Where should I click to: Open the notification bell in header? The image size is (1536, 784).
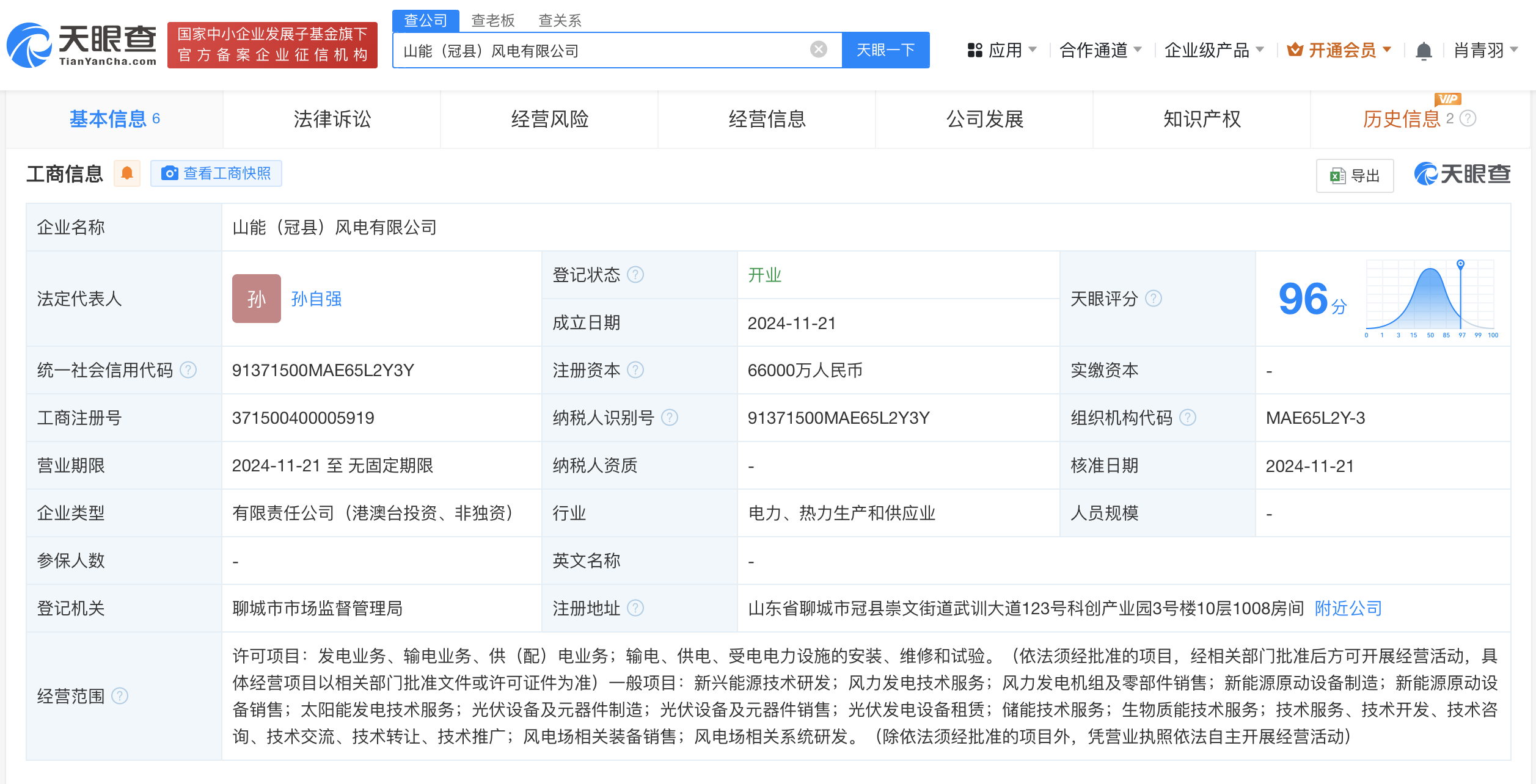[1423, 51]
